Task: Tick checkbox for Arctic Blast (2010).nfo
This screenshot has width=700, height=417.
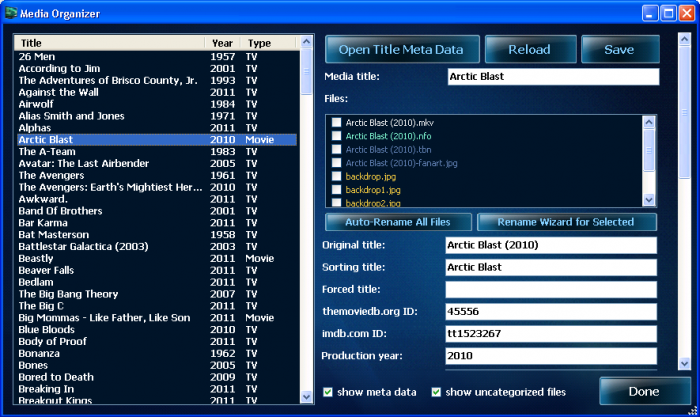Action: pos(337,136)
